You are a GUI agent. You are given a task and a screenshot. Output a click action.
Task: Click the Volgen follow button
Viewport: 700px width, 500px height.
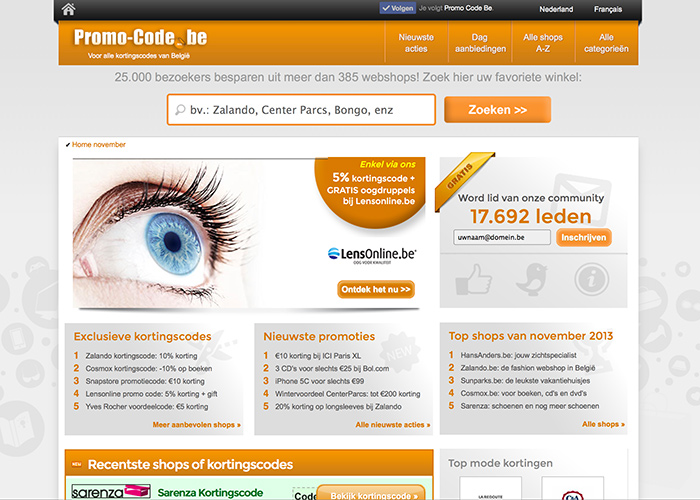(x=397, y=8)
